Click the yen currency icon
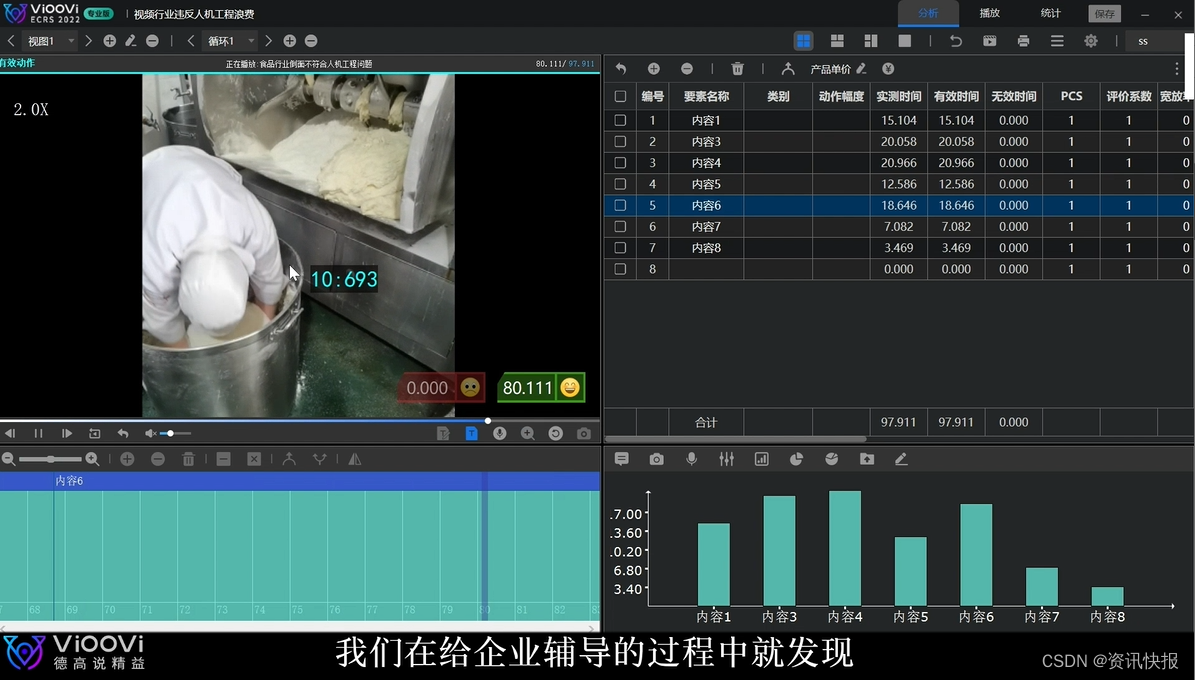The width and height of the screenshot is (1195, 680). pyautogui.click(x=888, y=69)
